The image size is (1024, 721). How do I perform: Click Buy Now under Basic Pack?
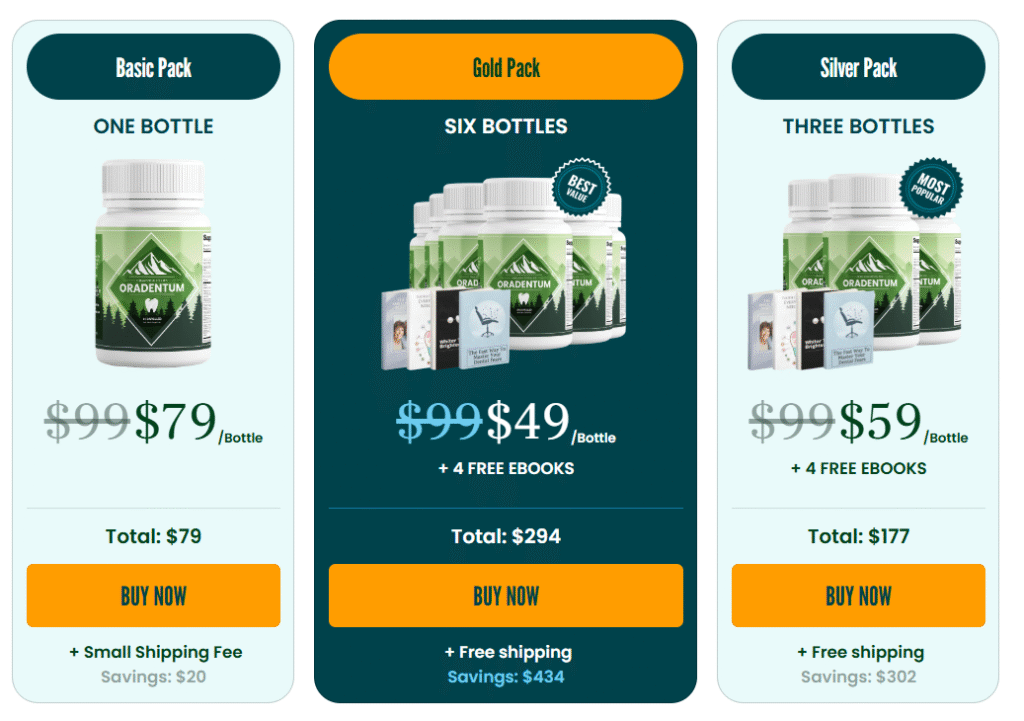(x=153, y=595)
